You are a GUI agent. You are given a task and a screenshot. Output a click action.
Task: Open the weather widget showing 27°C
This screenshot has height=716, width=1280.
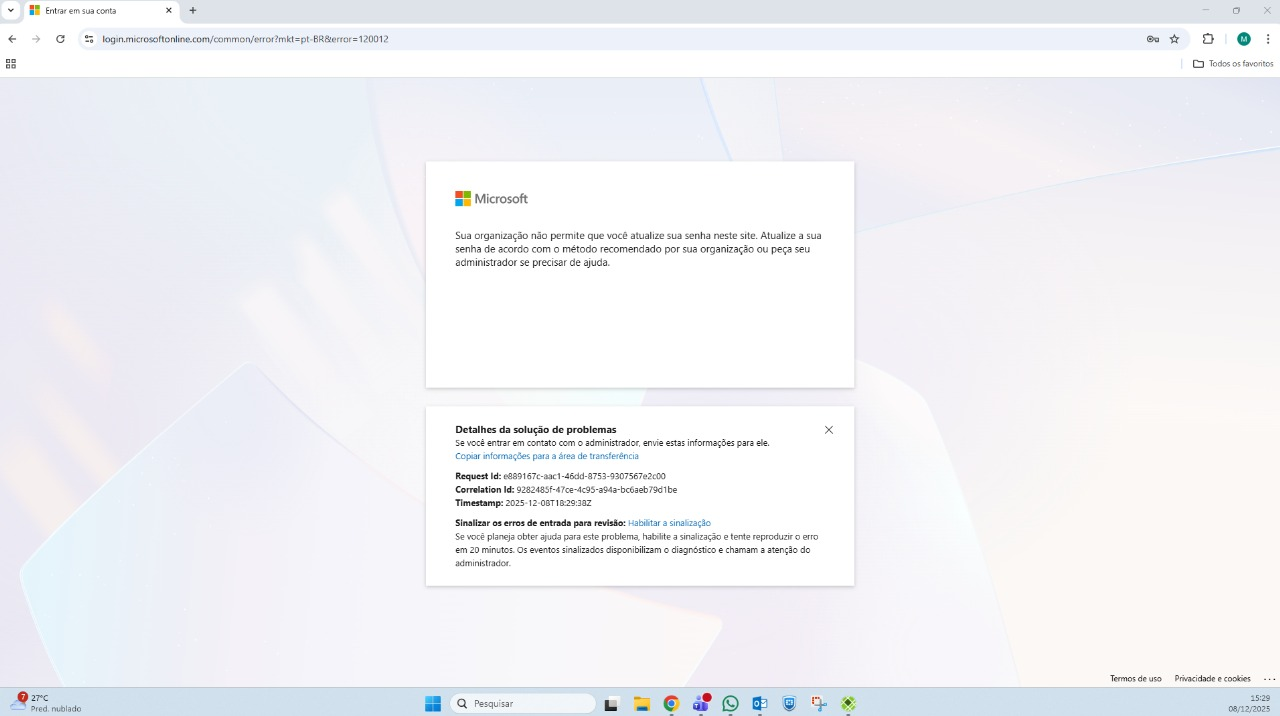tap(45, 703)
